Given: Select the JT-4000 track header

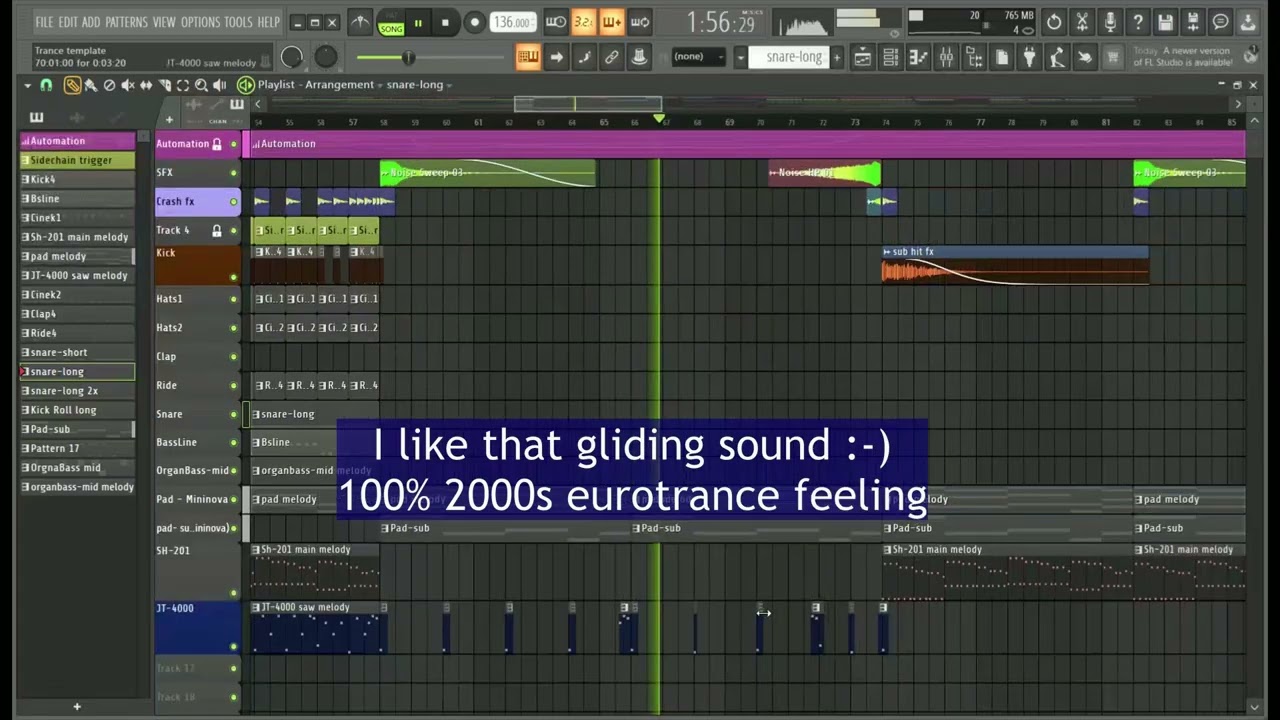Looking at the screenshot, I should point(197,627).
